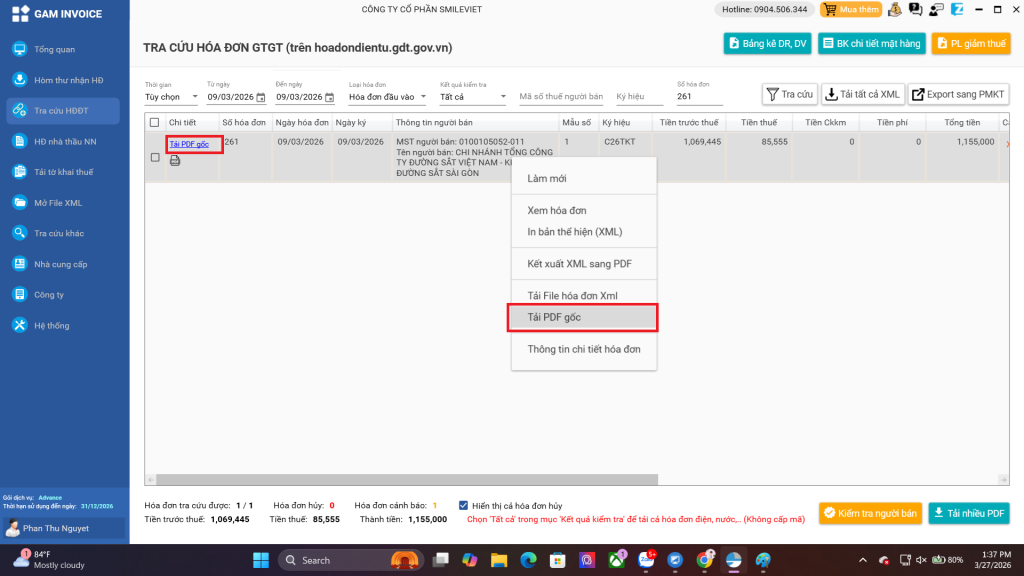Click the Tải tất cả XML button

point(862,94)
